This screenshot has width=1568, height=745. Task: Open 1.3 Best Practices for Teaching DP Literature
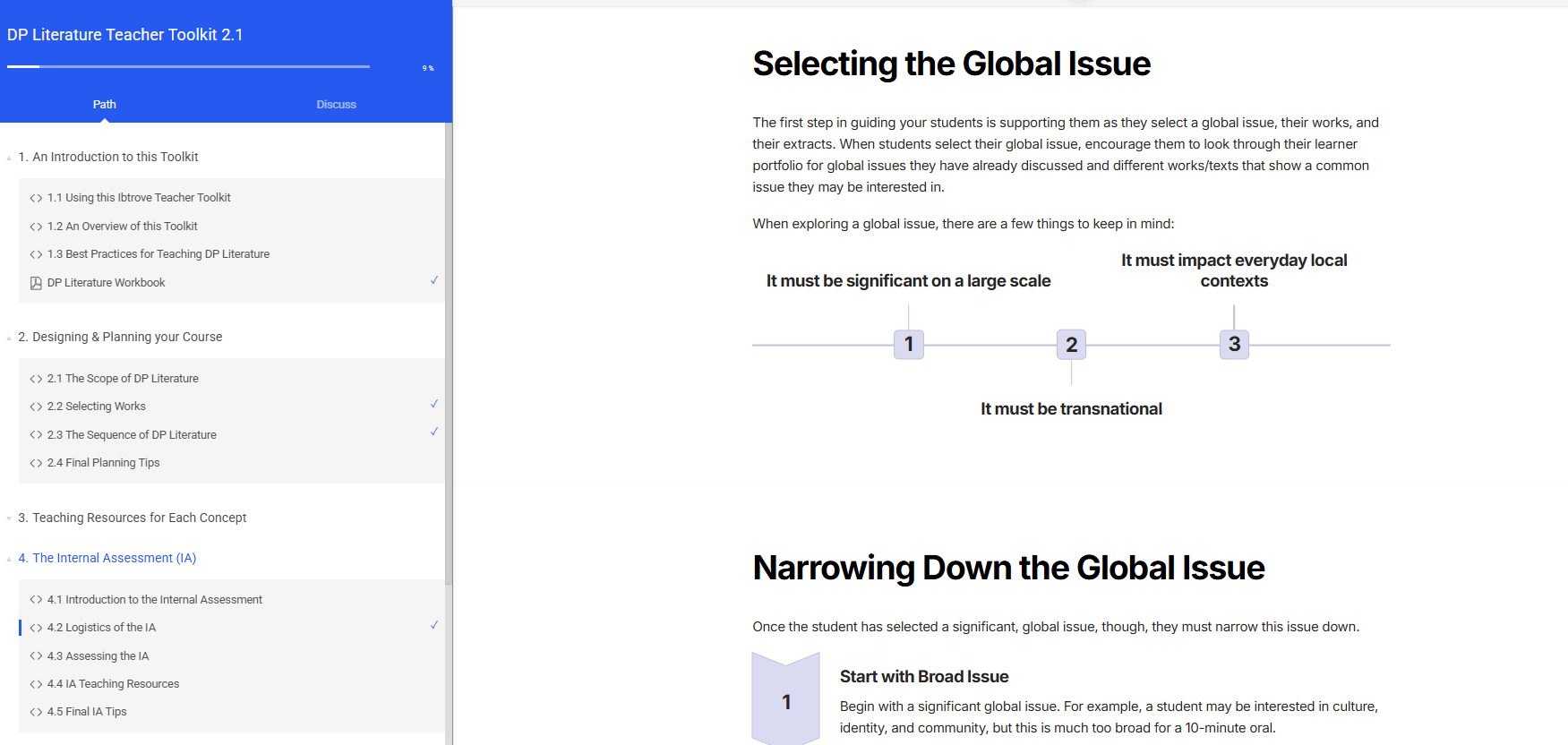tap(159, 254)
